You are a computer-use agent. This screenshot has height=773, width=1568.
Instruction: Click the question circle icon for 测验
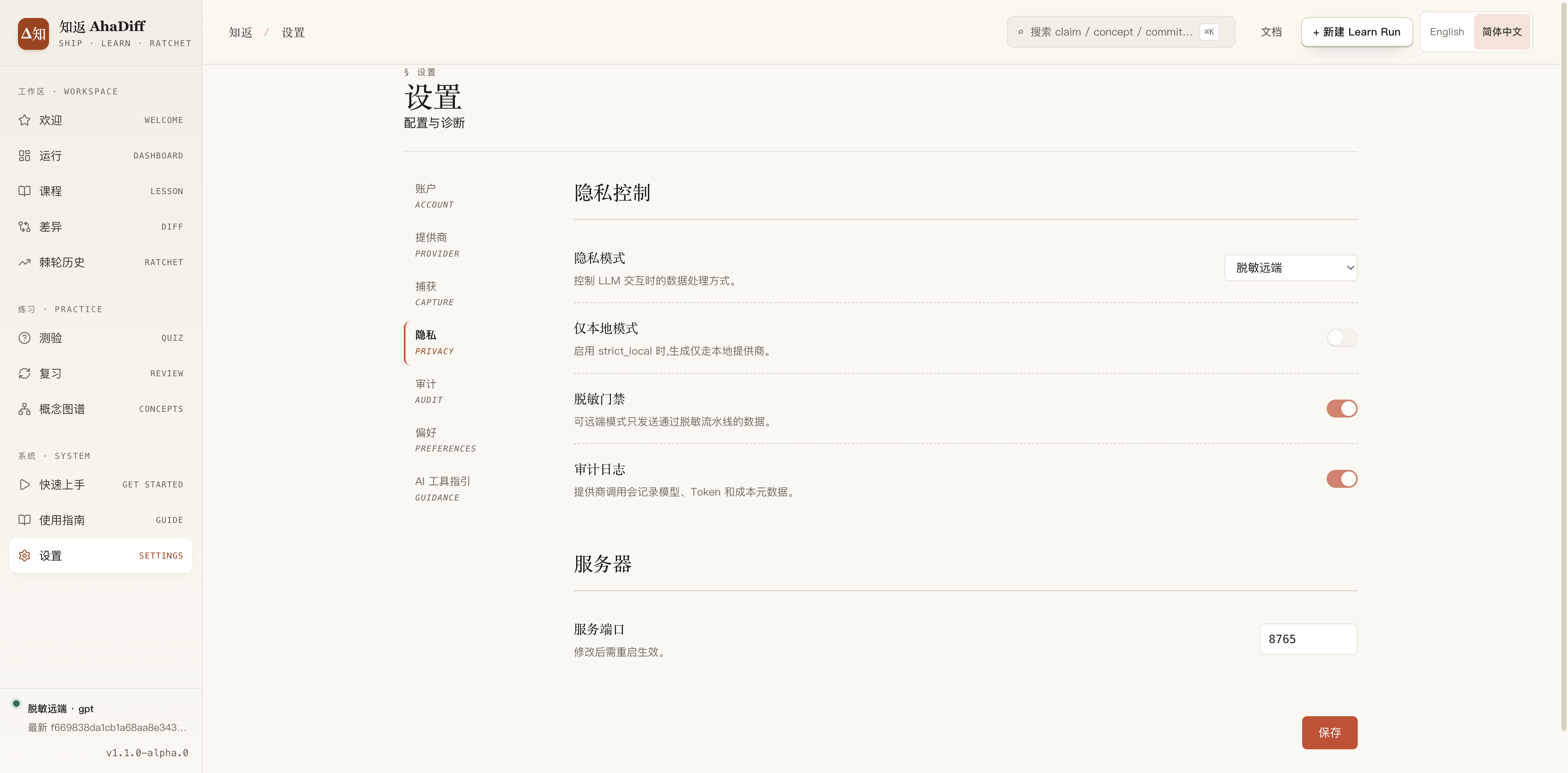click(24, 337)
